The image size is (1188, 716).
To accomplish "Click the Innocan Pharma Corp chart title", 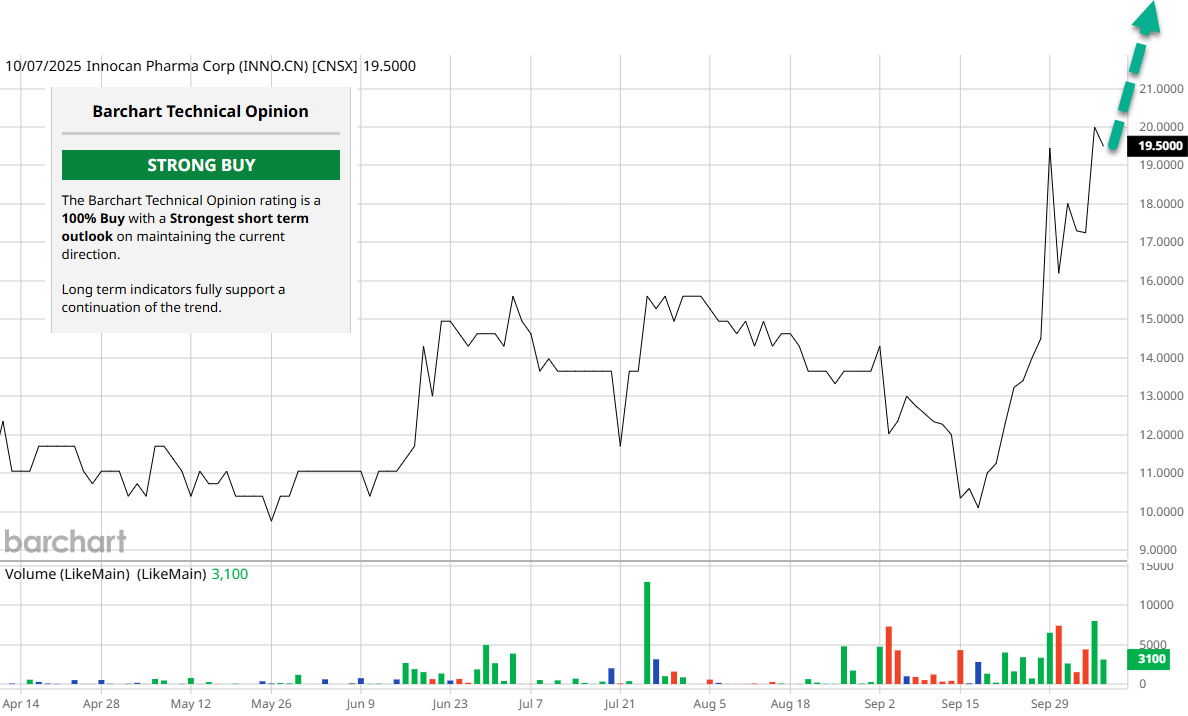I will 210,67.
